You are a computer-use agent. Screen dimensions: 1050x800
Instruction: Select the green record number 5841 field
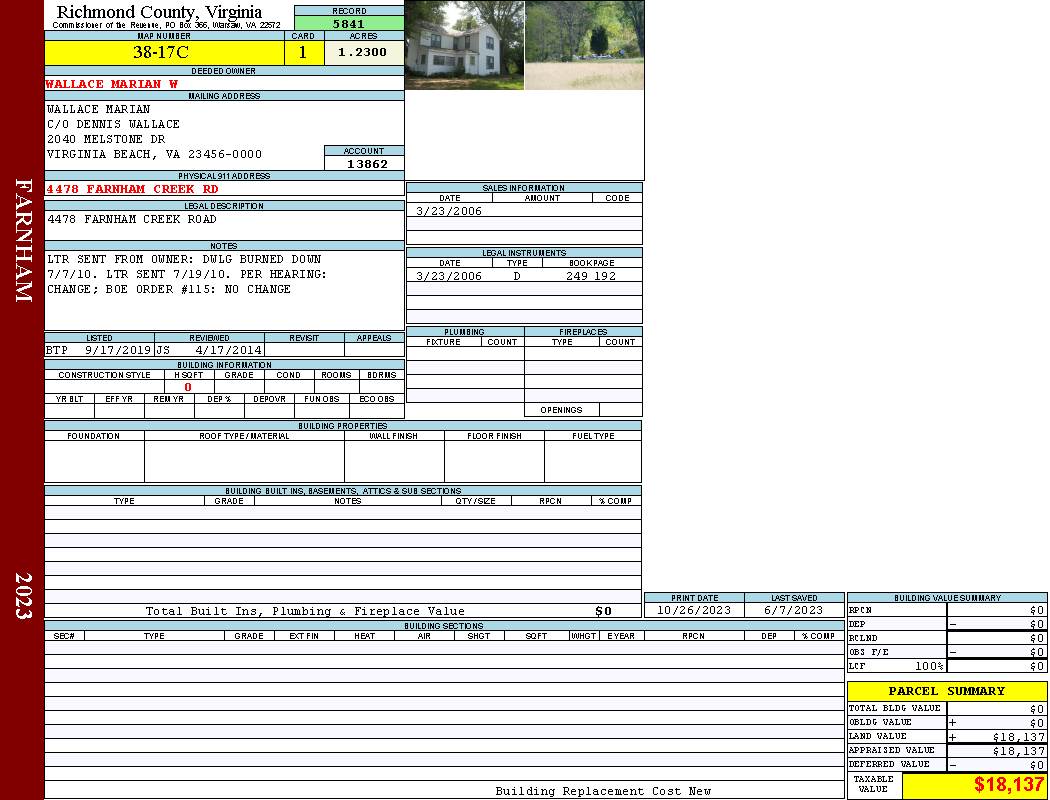pos(348,23)
